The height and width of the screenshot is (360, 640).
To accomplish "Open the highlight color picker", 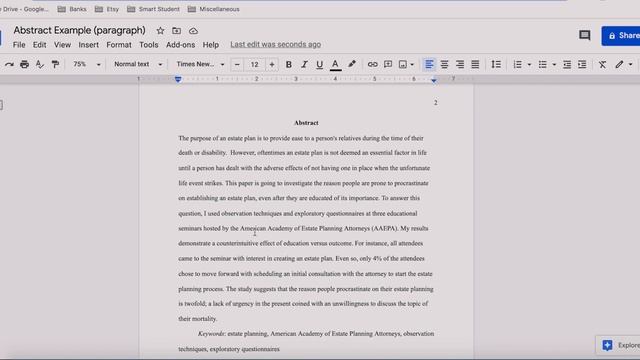I will coord(351,64).
